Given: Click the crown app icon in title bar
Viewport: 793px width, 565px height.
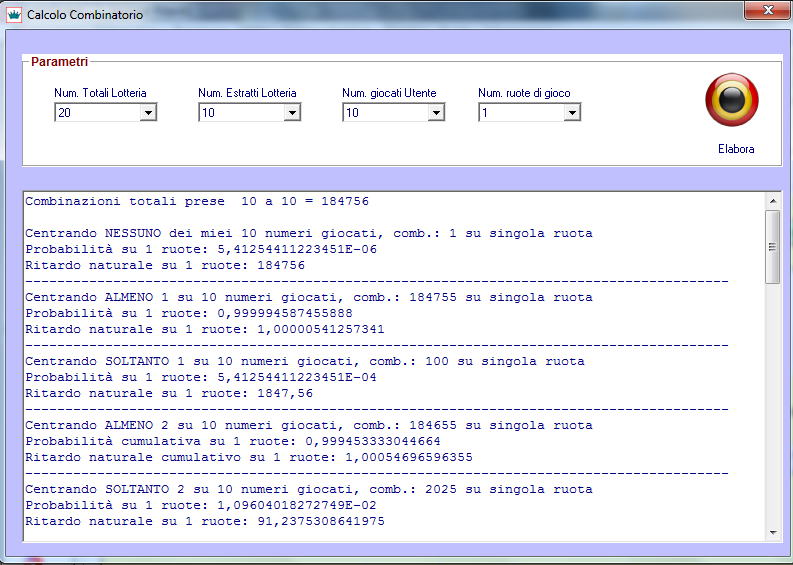Looking at the screenshot, I should pyautogui.click(x=14, y=14).
